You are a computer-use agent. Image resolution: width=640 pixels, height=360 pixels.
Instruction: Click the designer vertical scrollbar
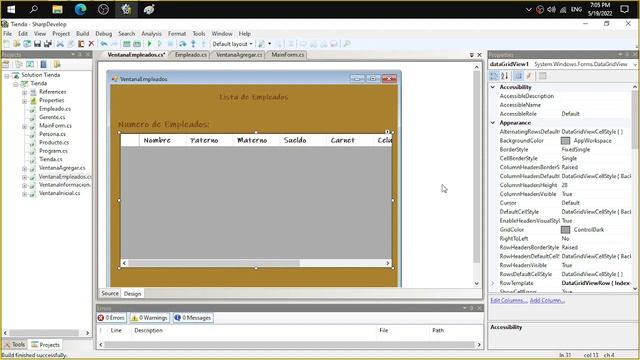pos(476,175)
